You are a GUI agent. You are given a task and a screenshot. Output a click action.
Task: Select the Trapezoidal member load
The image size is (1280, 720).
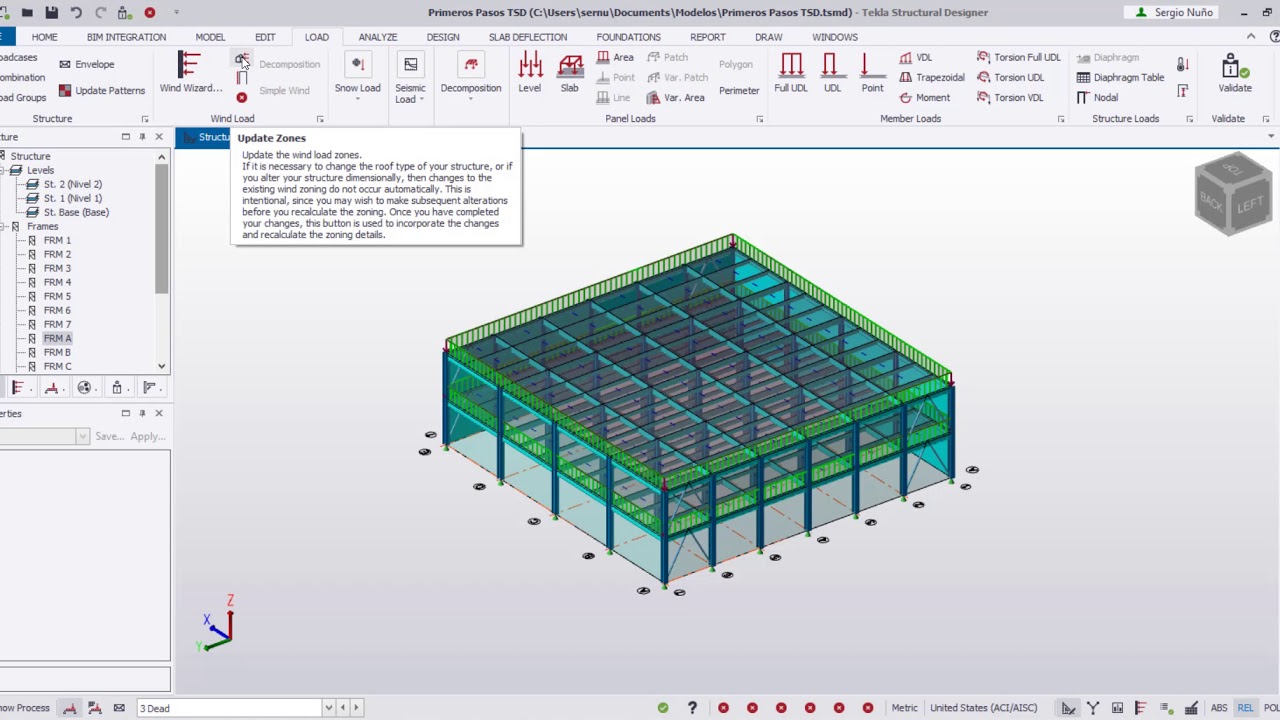point(931,78)
